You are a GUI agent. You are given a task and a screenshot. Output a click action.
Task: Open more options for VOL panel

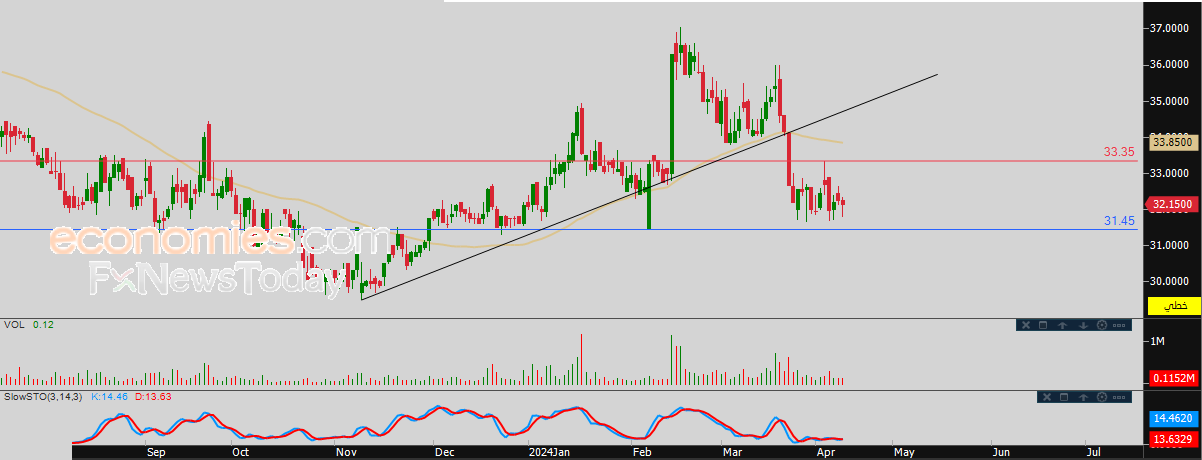coord(1119,325)
